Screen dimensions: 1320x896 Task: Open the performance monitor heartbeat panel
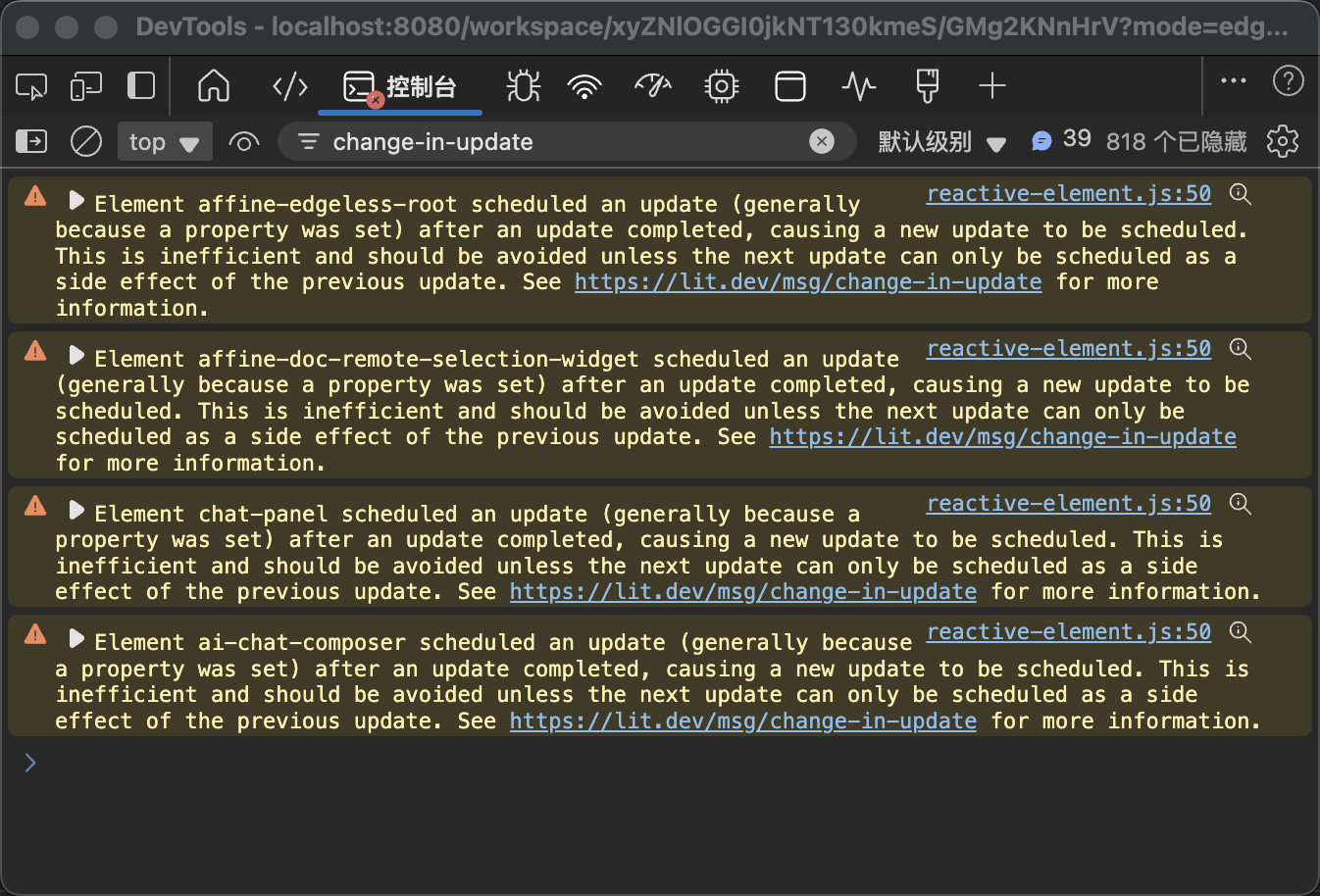[x=858, y=86]
